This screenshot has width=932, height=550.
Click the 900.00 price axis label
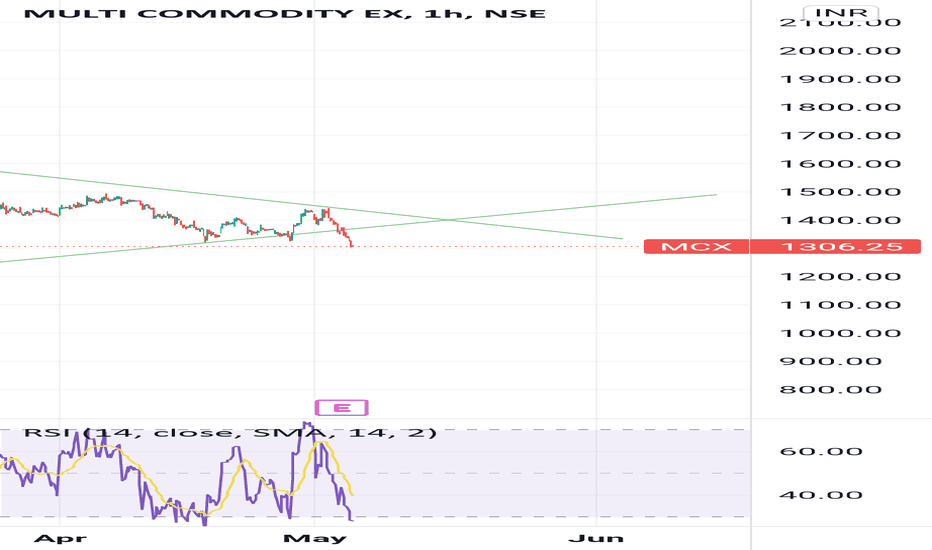830,362
